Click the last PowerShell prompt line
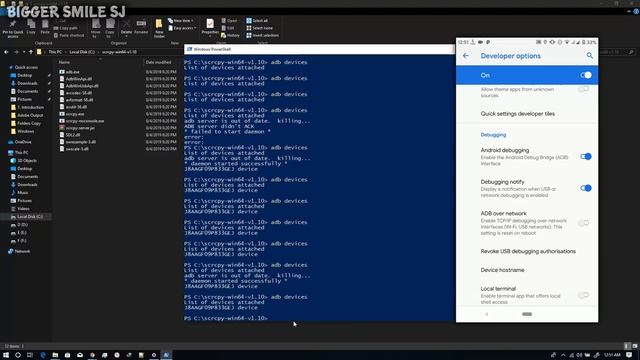The image size is (640, 360). coord(227,318)
